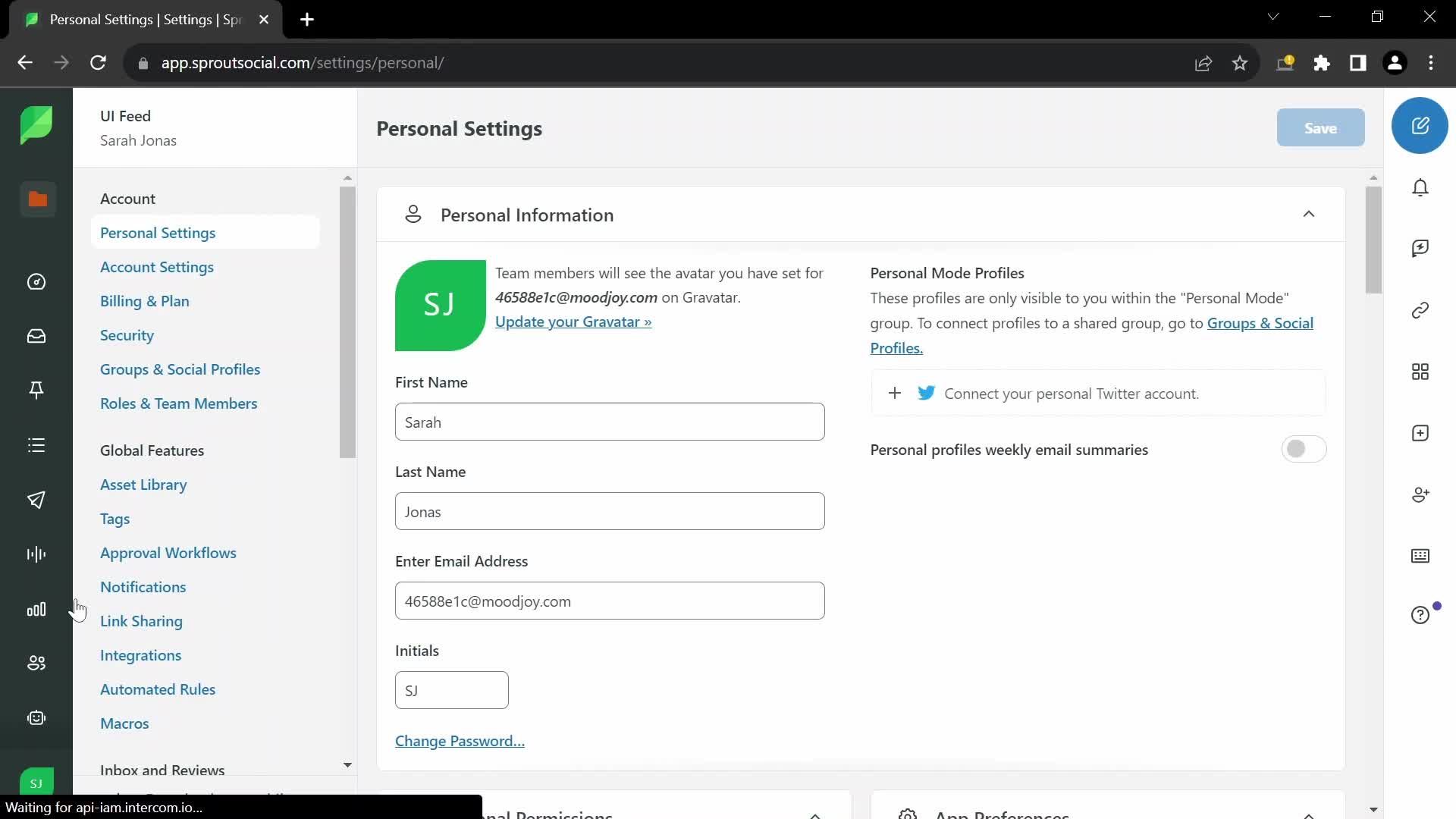The width and height of the screenshot is (1456, 819).
Task: Collapse the Personal Information section
Action: pyautogui.click(x=1309, y=215)
